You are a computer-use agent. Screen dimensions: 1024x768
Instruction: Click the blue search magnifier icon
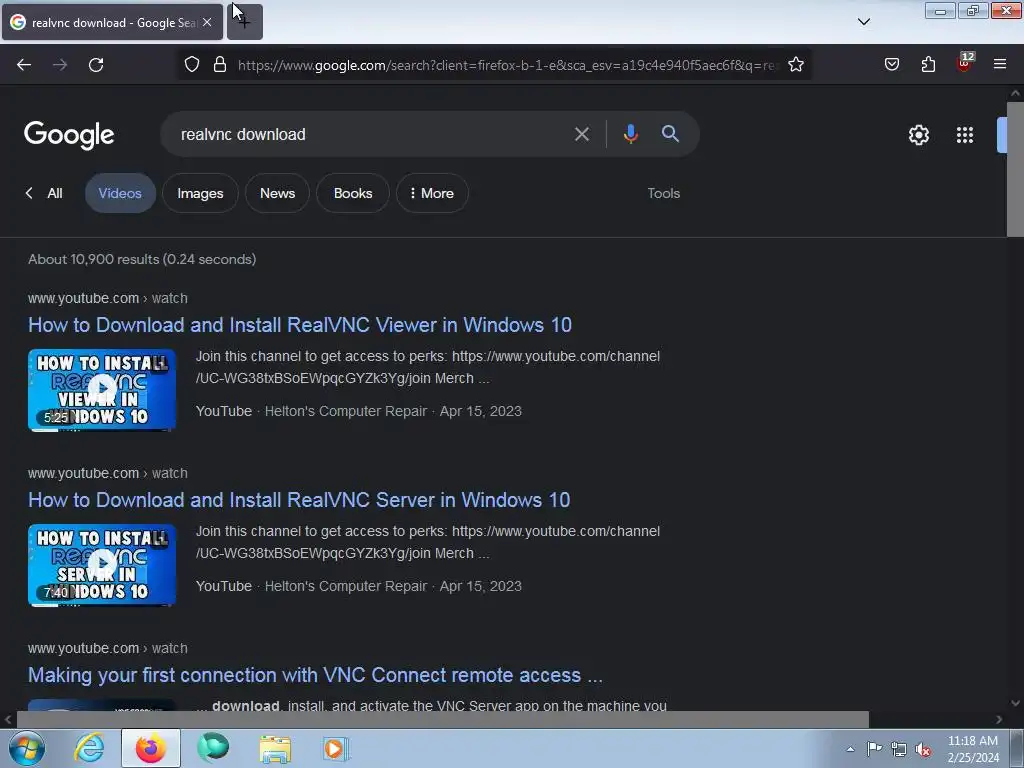click(x=670, y=135)
